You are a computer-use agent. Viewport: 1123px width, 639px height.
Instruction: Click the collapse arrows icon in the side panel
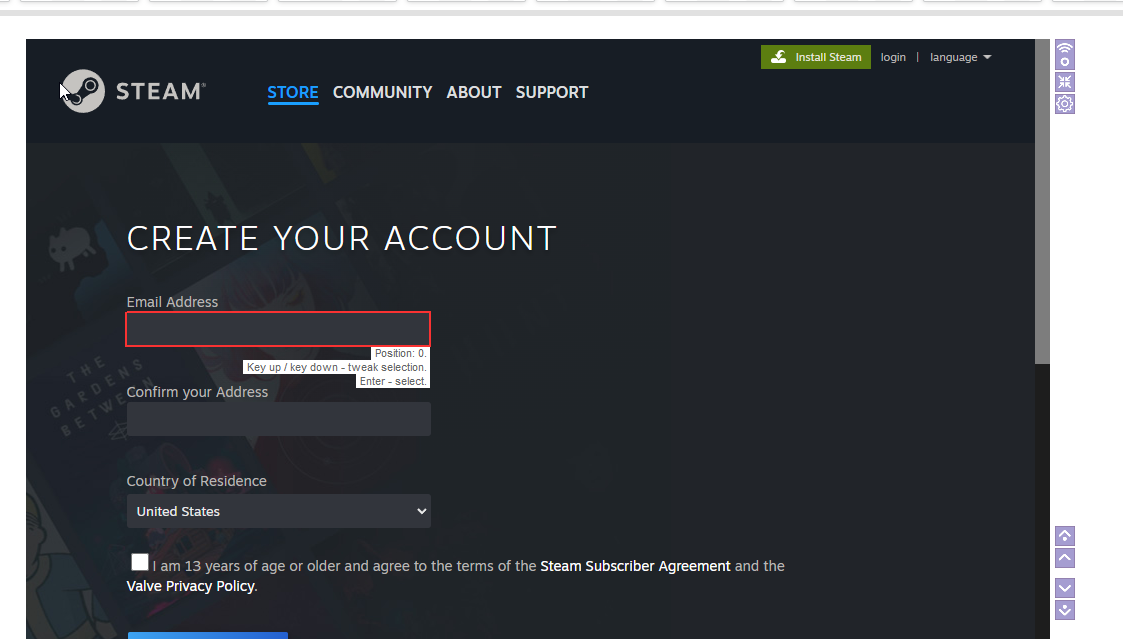1065,82
